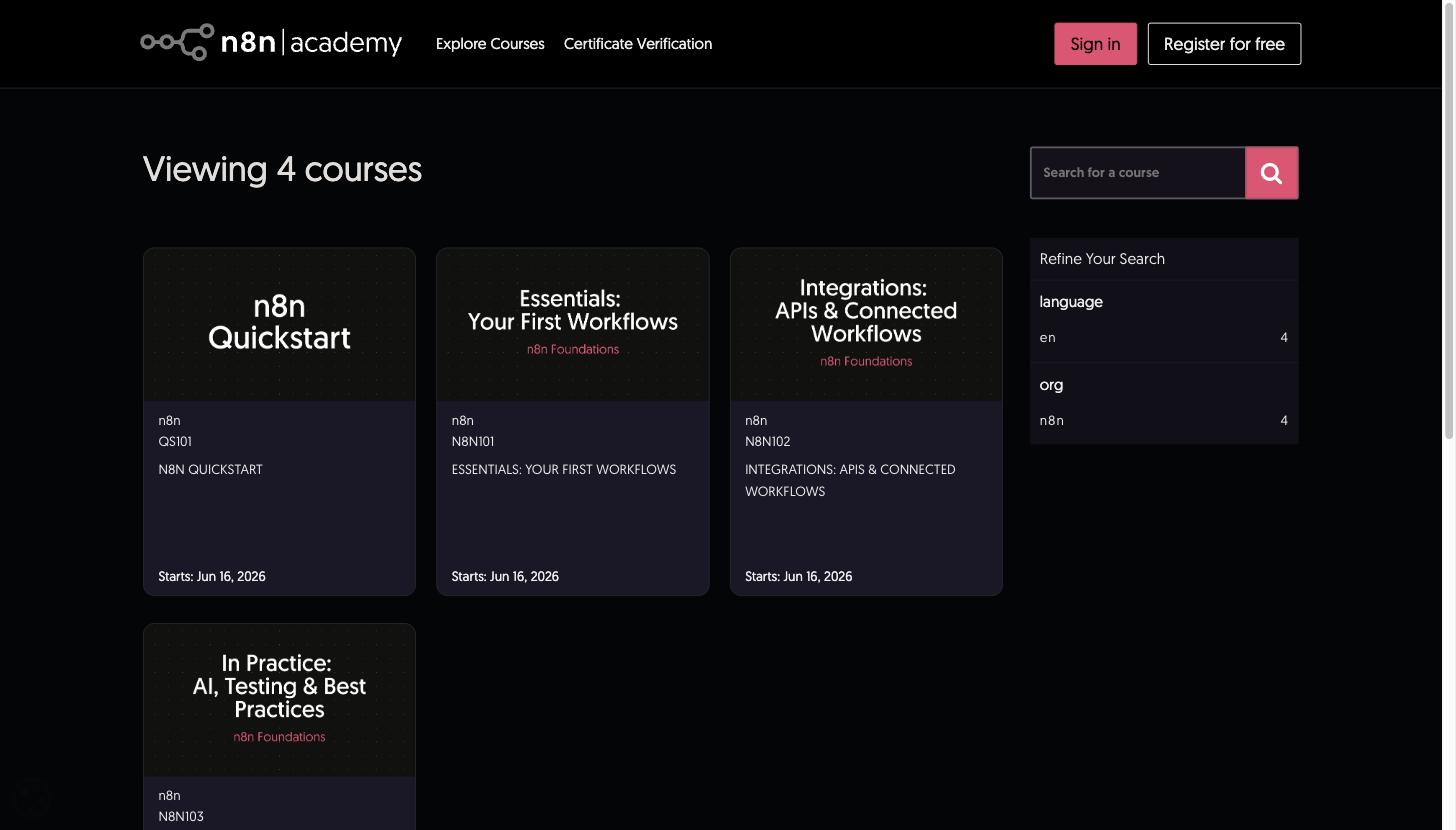Viewport: 1456px width, 830px height.
Task: Click Integrations card start date text
Action: 799,576
